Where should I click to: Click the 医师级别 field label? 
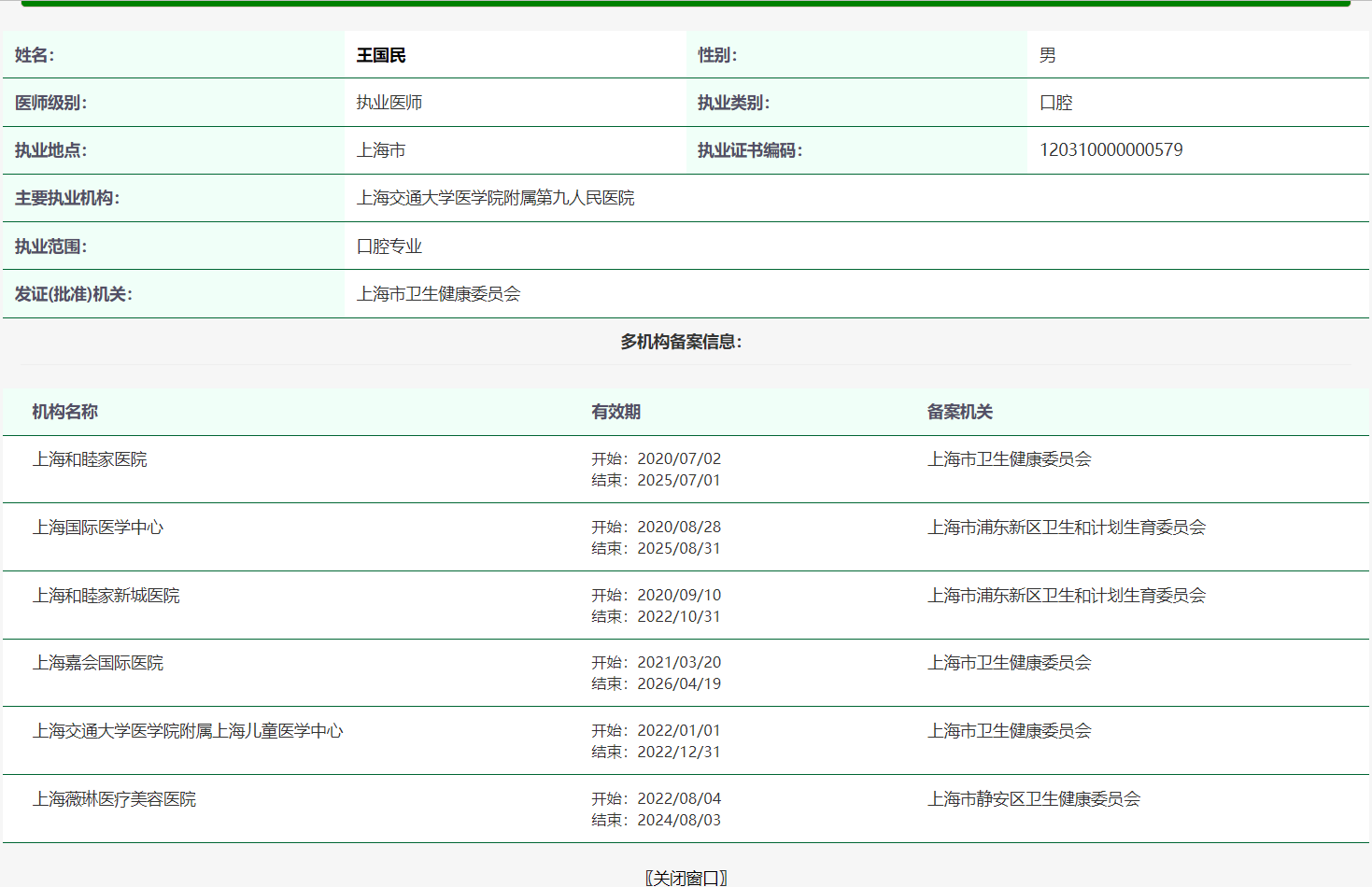(x=50, y=103)
